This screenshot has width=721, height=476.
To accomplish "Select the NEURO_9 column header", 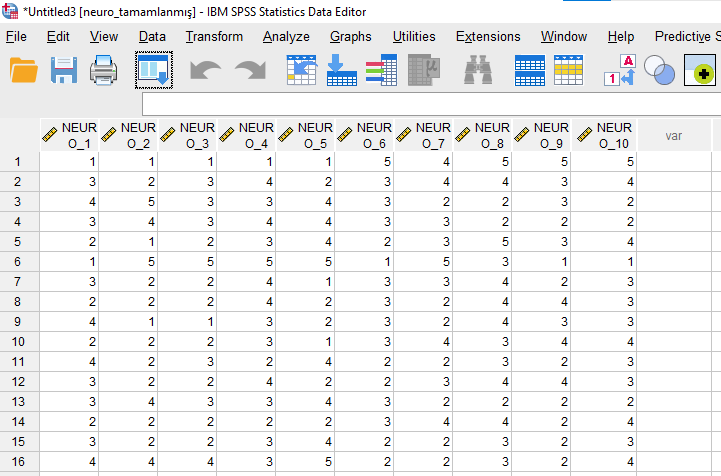I will 541,135.
